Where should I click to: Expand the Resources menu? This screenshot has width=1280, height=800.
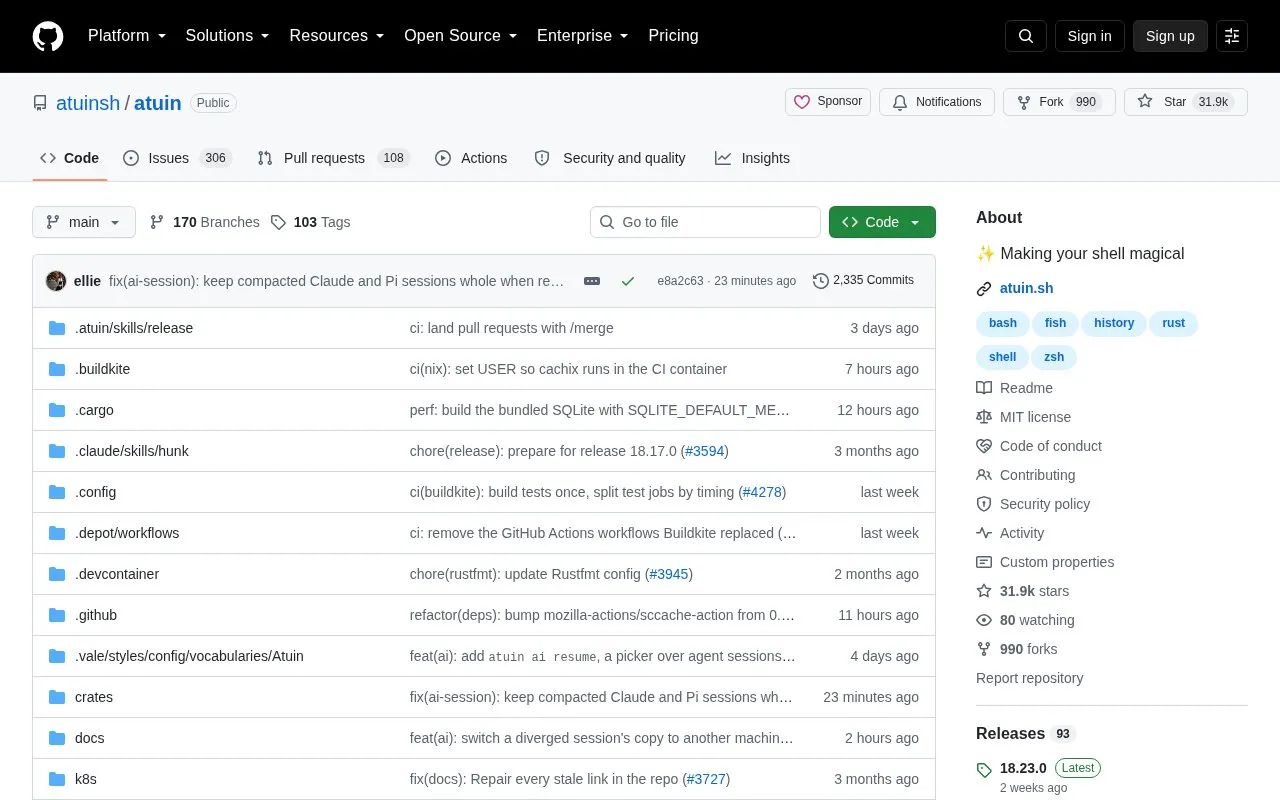coord(337,36)
